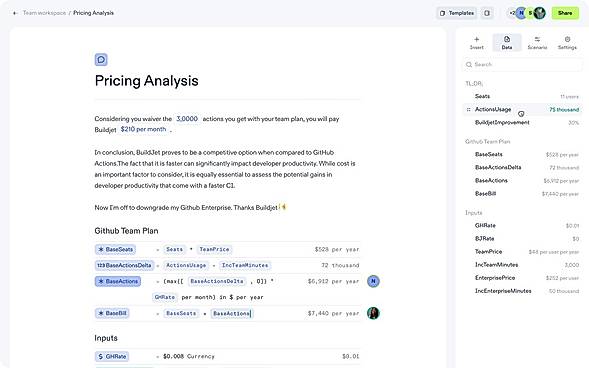The width and height of the screenshot is (589, 368).
Task: Select IncTeamMinutes row in sidebar
Action: pos(522,265)
